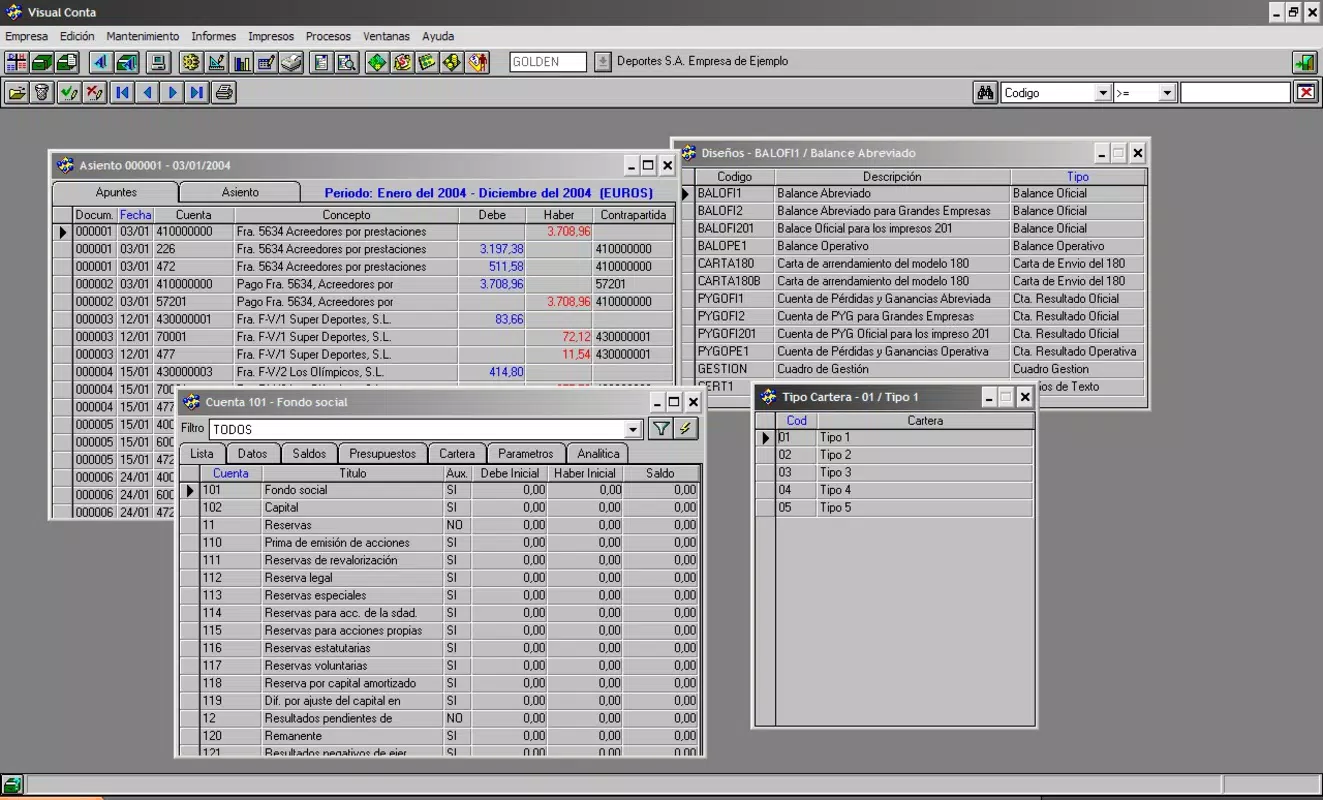Open the Codigo search field dropdown
This screenshot has width=1323, height=800.
(x=1103, y=93)
